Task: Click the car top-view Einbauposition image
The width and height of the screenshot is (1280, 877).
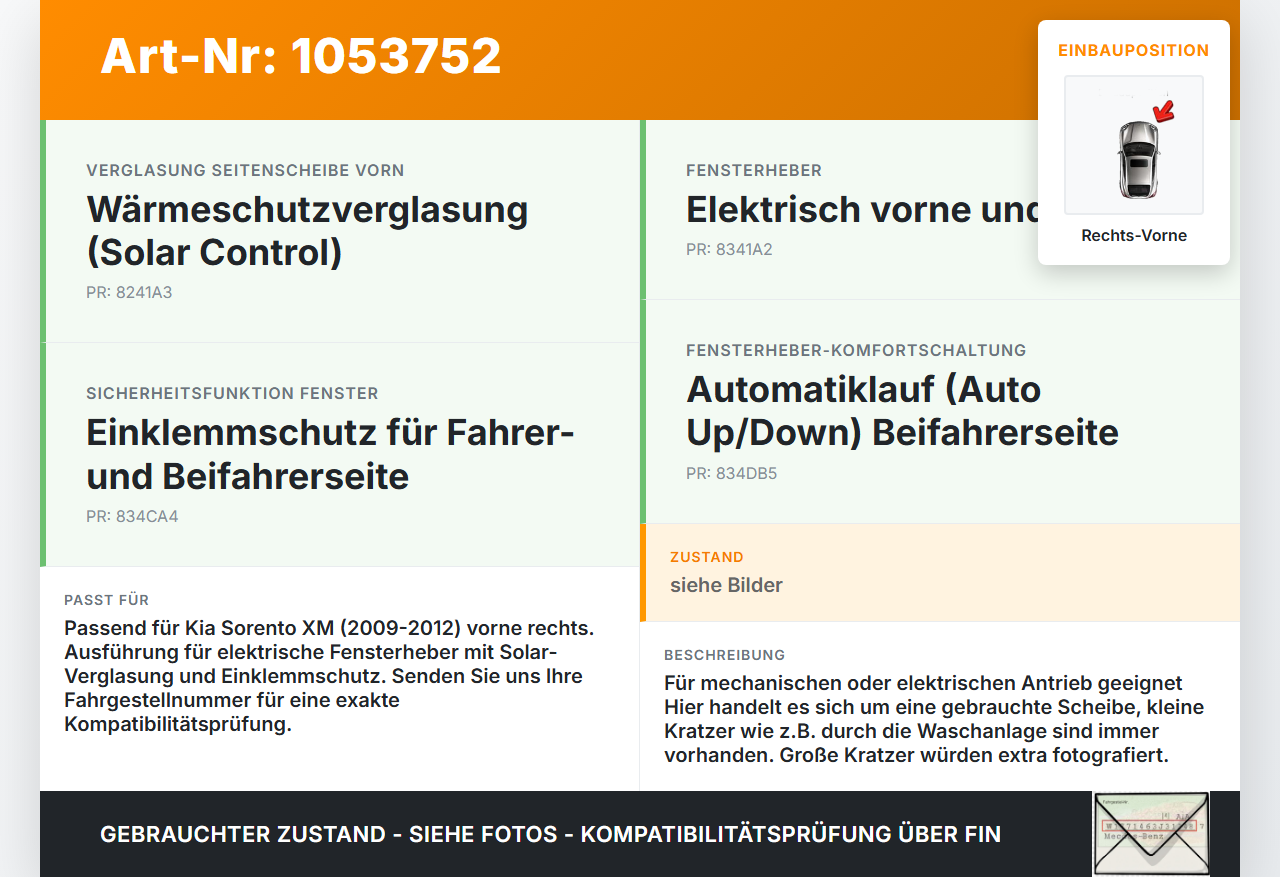Action: [x=1134, y=145]
